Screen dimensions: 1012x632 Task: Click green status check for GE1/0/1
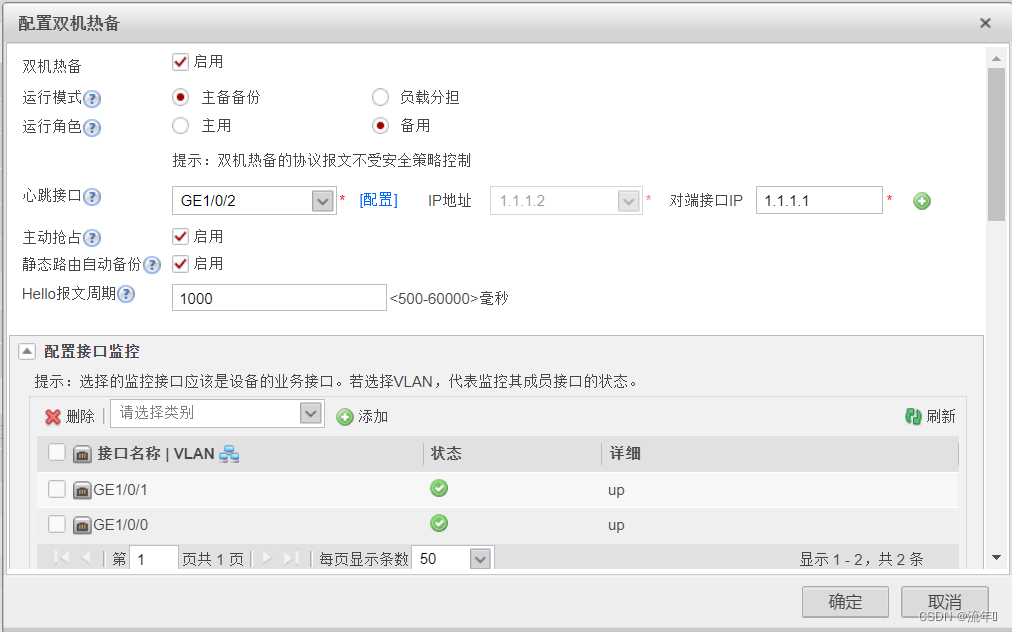pos(439,489)
